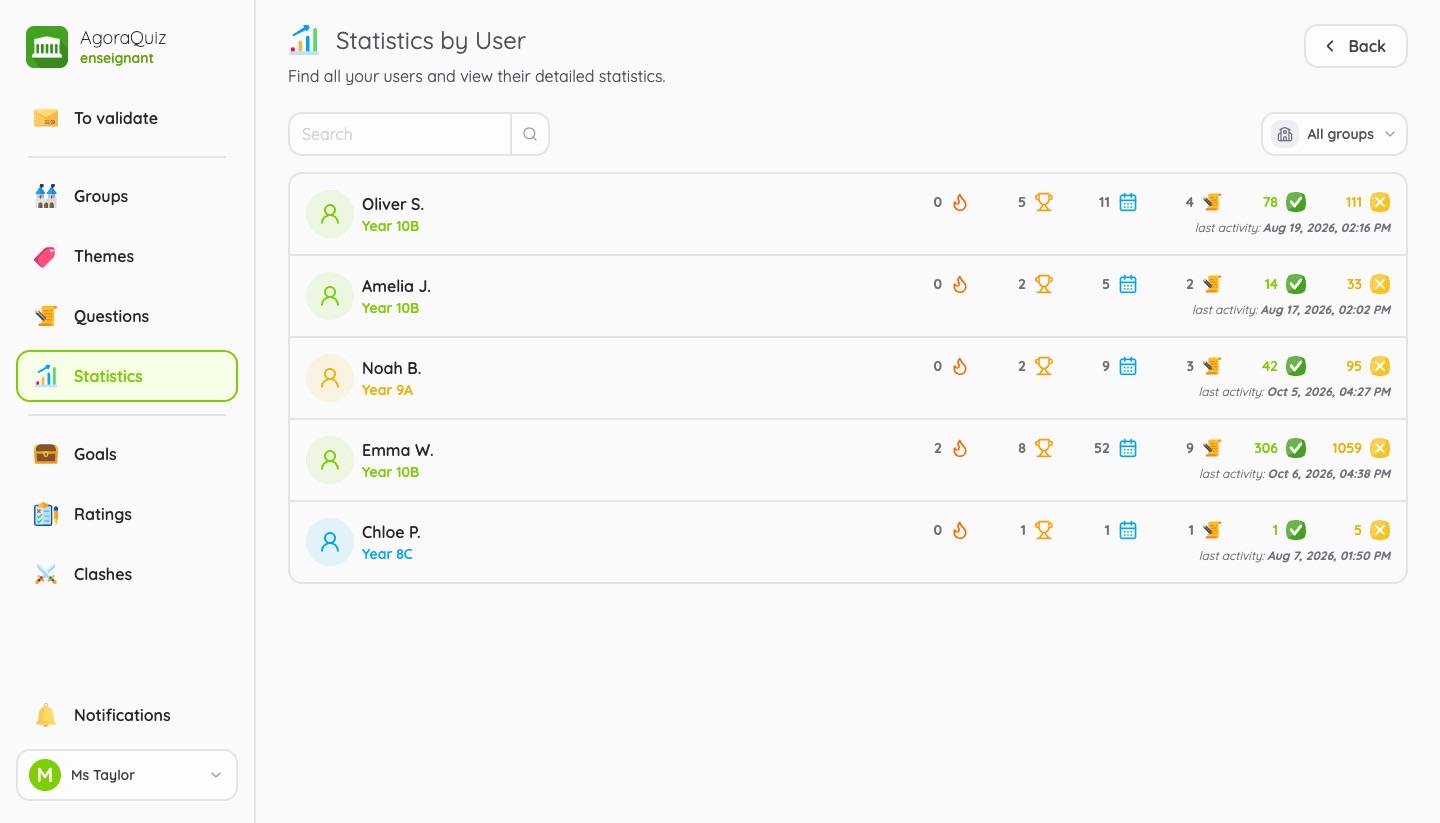Click Chloe P.'s blue avatar icon
This screenshot has height=823, width=1440.
point(330,542)
